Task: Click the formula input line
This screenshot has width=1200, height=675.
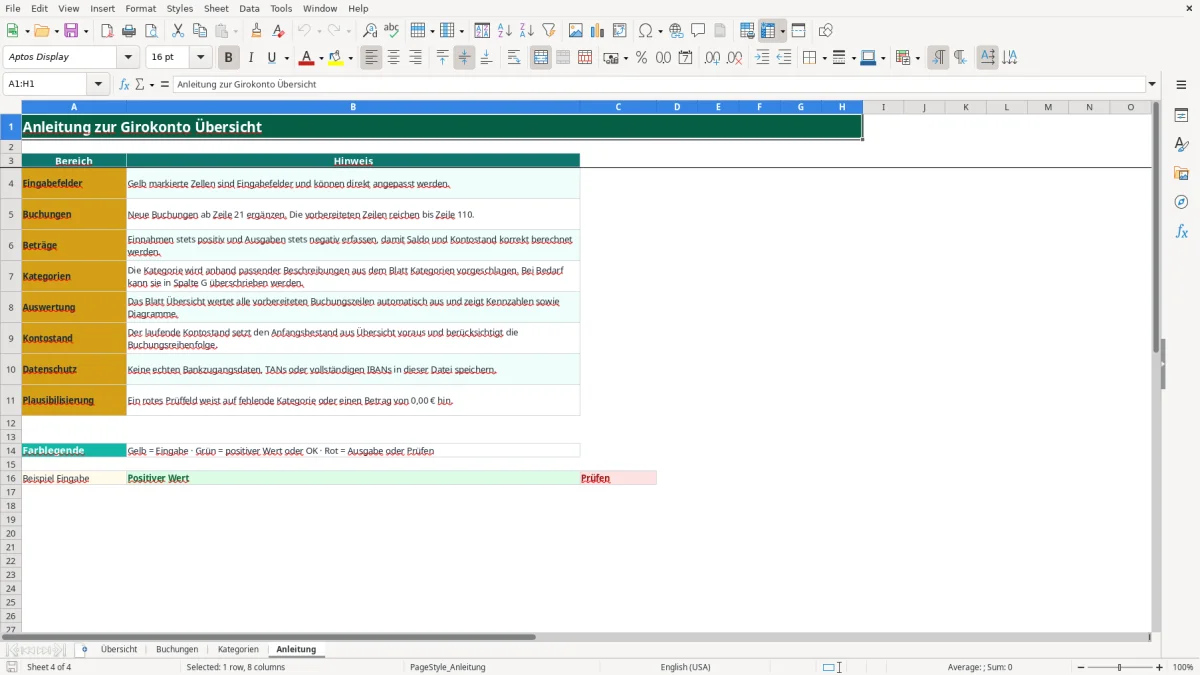Action: (x=658, y=85)
